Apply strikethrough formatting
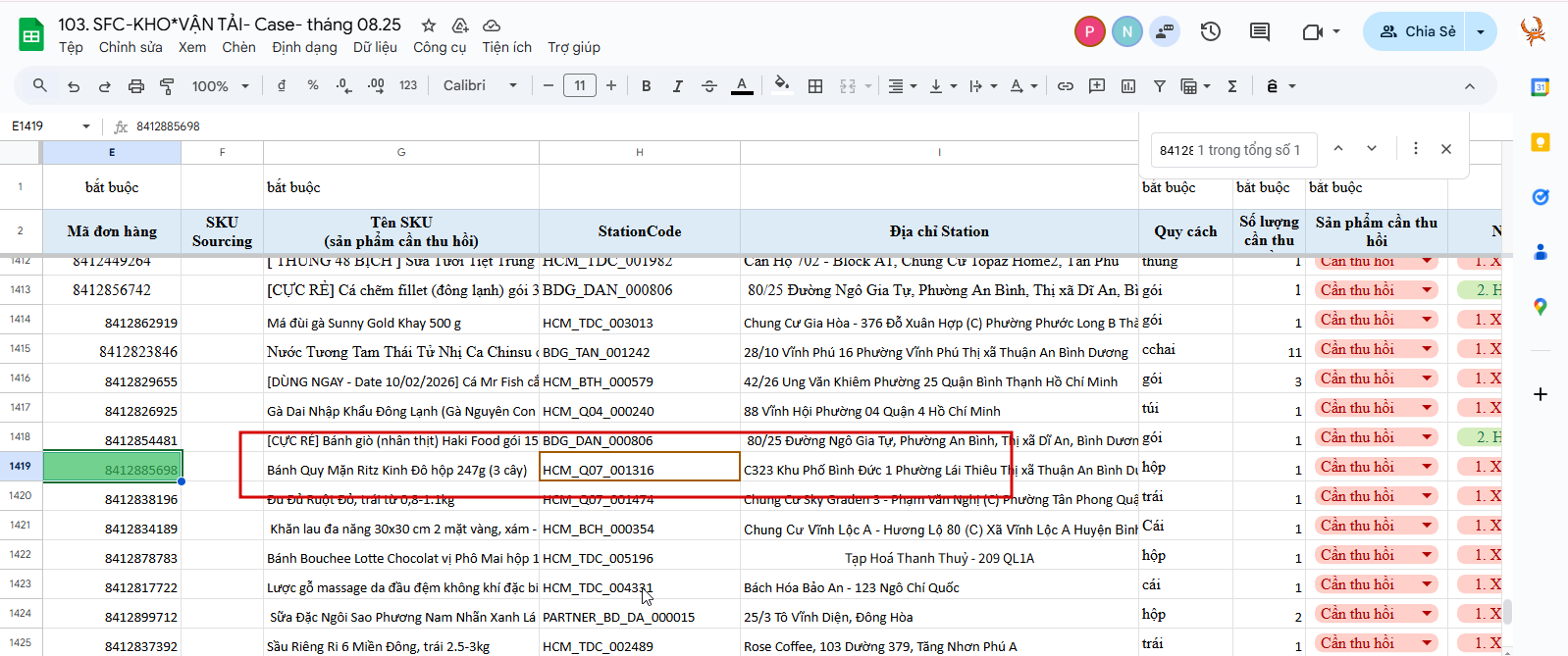The width and height of the screenshot is (1568, 656). [709, 86]
